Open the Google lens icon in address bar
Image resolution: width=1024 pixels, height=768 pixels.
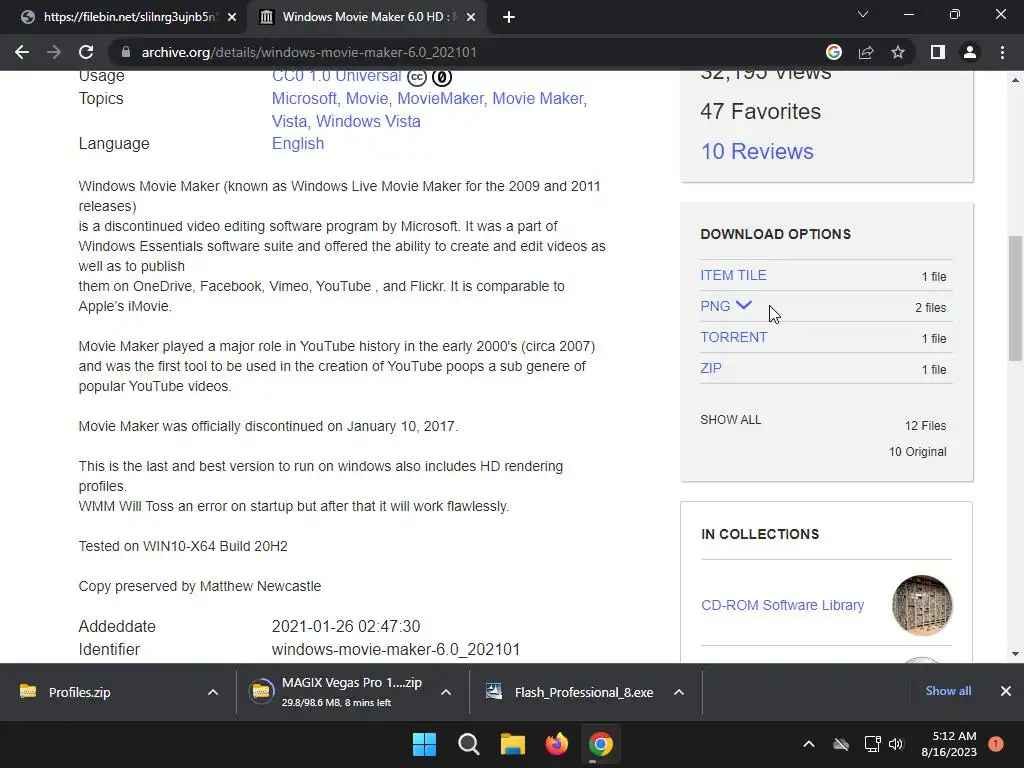pyautogui.click(x=834, y=52)
